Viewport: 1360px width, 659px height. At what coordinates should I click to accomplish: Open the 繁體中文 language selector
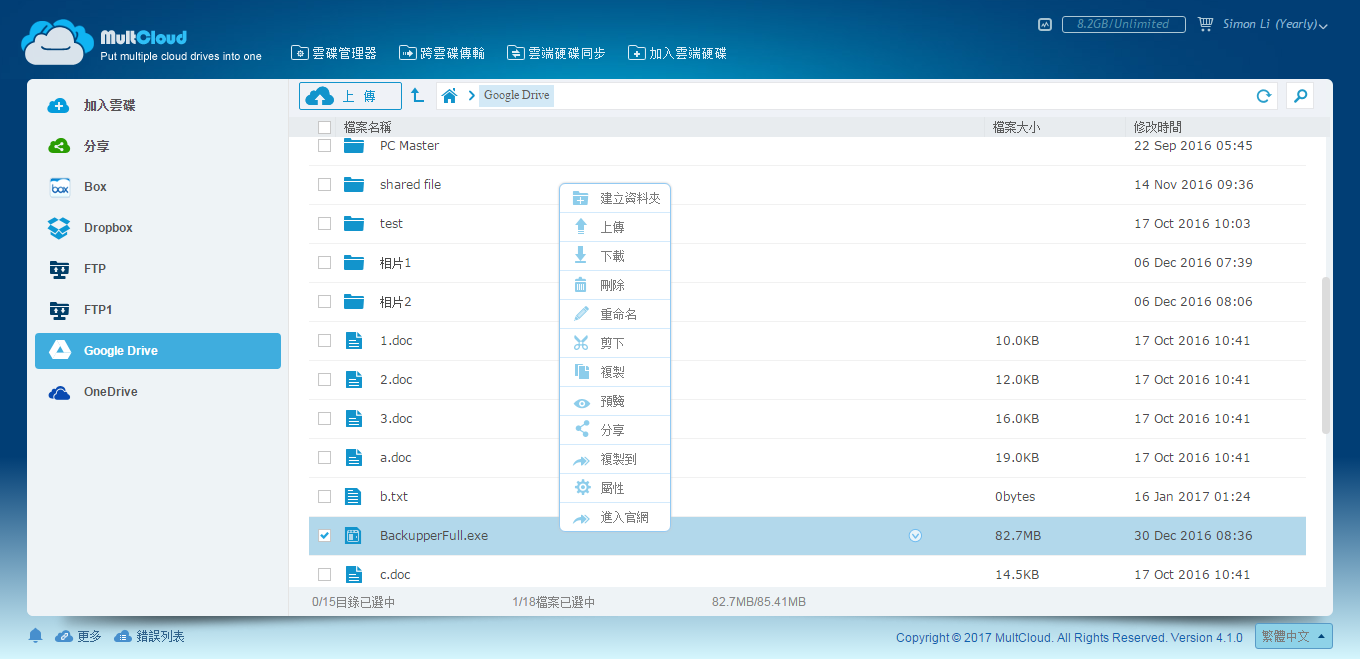tap(1293, 636)
